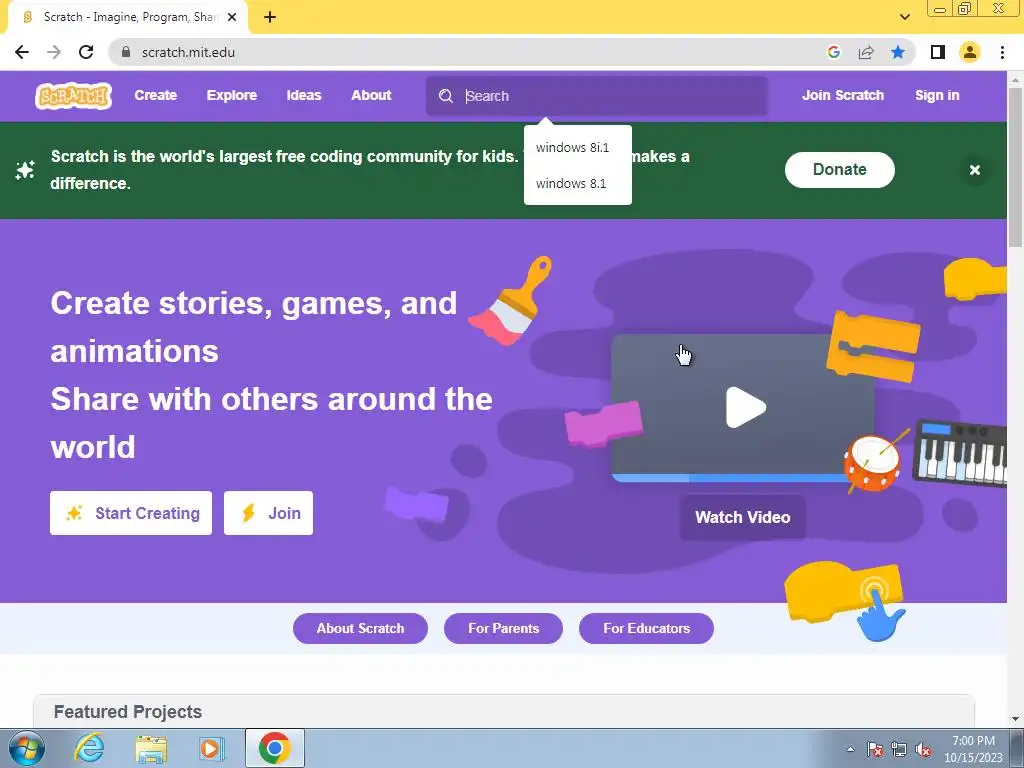This screenshot has width=1024, height=768.
Task: Open the About page
Action: pyautogui.click(x=371, y=95)
